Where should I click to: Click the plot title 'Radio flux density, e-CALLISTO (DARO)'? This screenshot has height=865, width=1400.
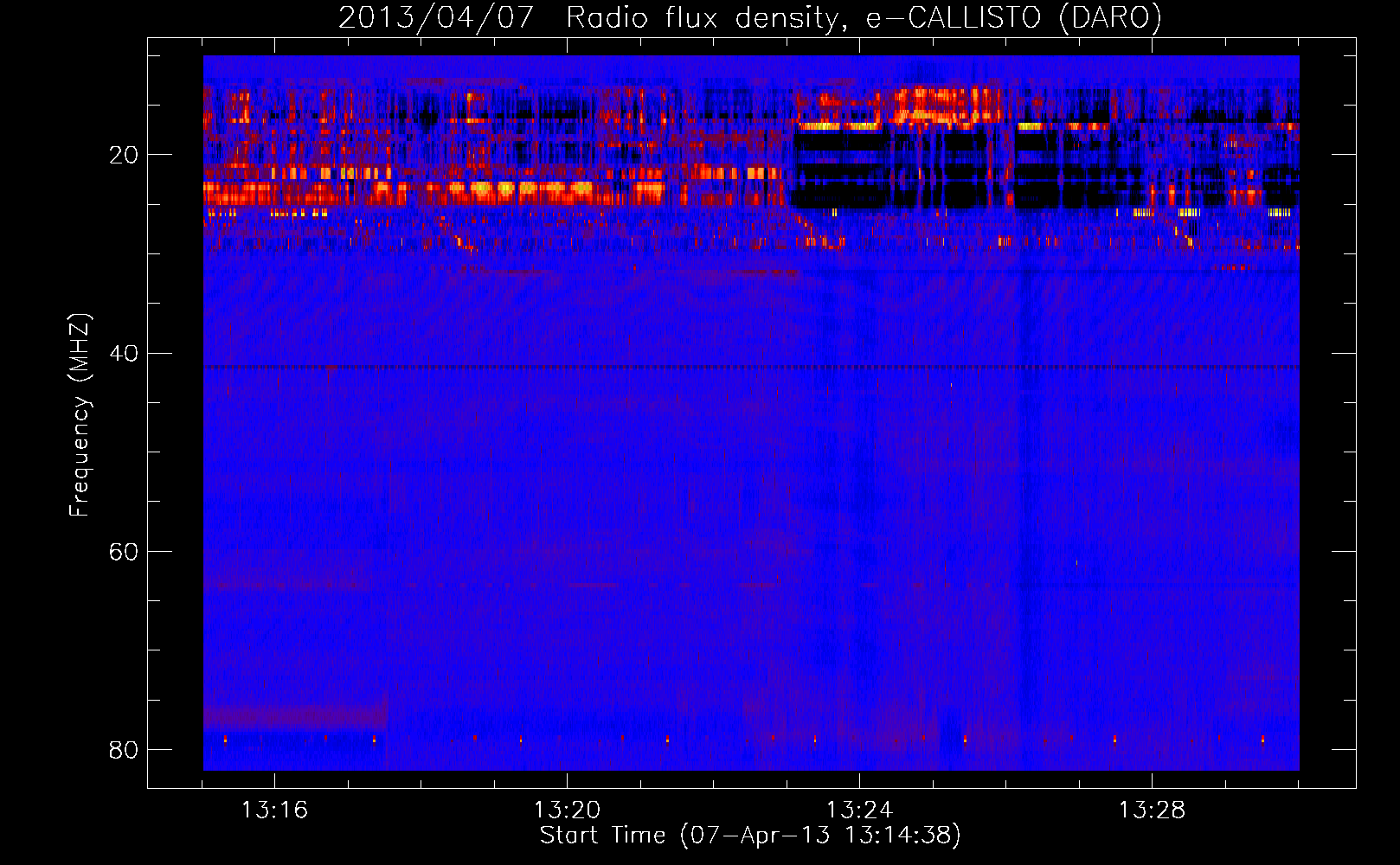click(864, 17)
